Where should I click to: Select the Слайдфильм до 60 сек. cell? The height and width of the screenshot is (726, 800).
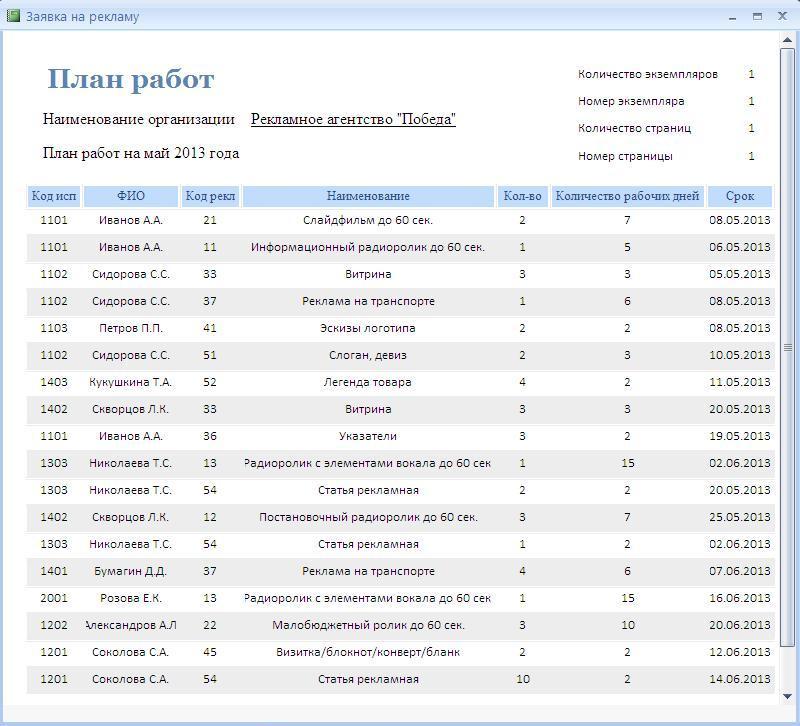[x=368, y=220]
